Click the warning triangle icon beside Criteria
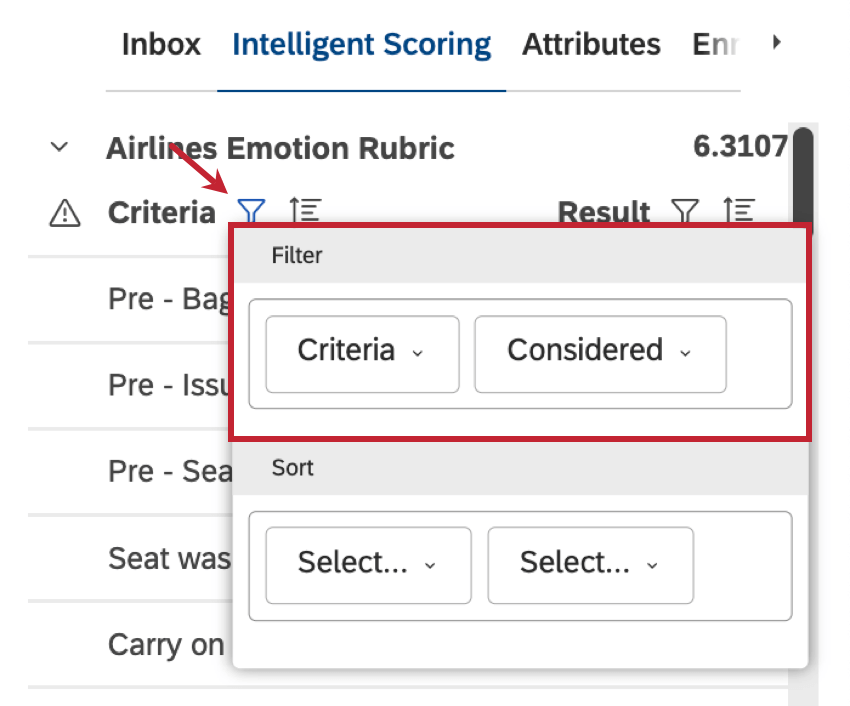Image resolution: width=850 pixels, height=706 pixels. pyautogui.click(x=64, y=212)
